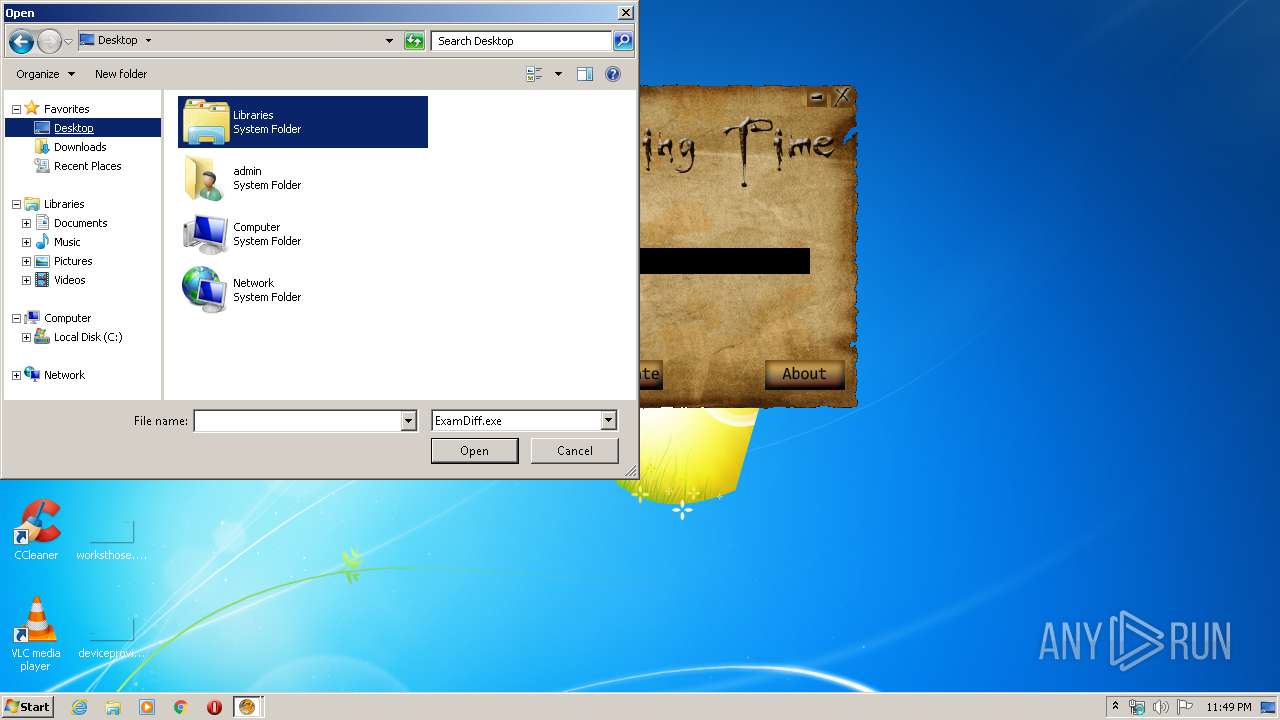Expand Local Disk (C:) node
The width and height of the screenshot is (1280, 720).
[27, 337]
